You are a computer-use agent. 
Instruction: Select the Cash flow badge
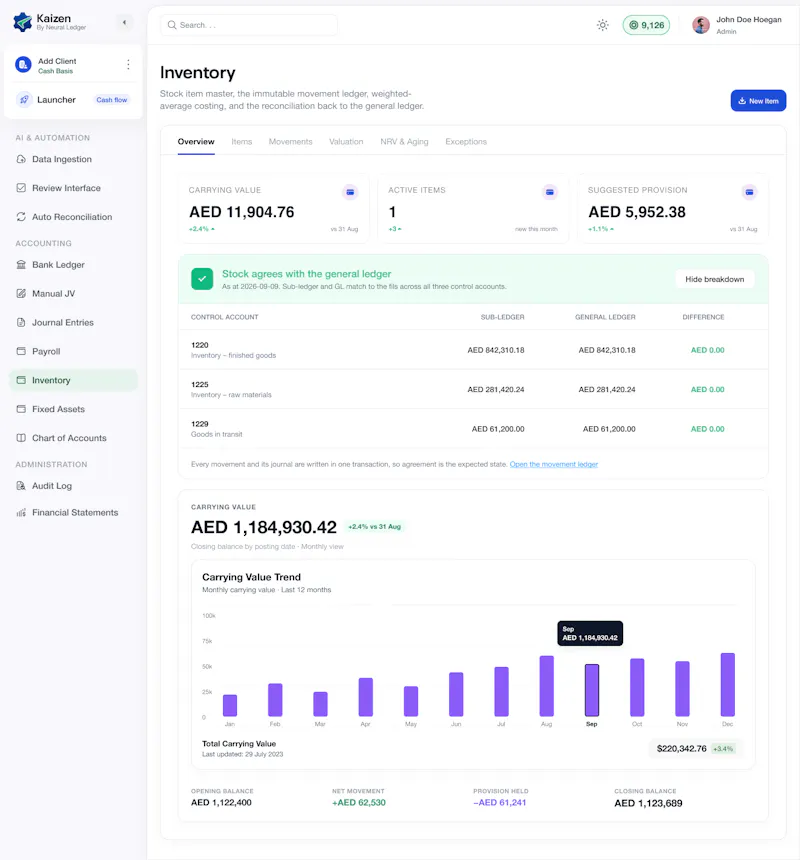coord(112,100)
